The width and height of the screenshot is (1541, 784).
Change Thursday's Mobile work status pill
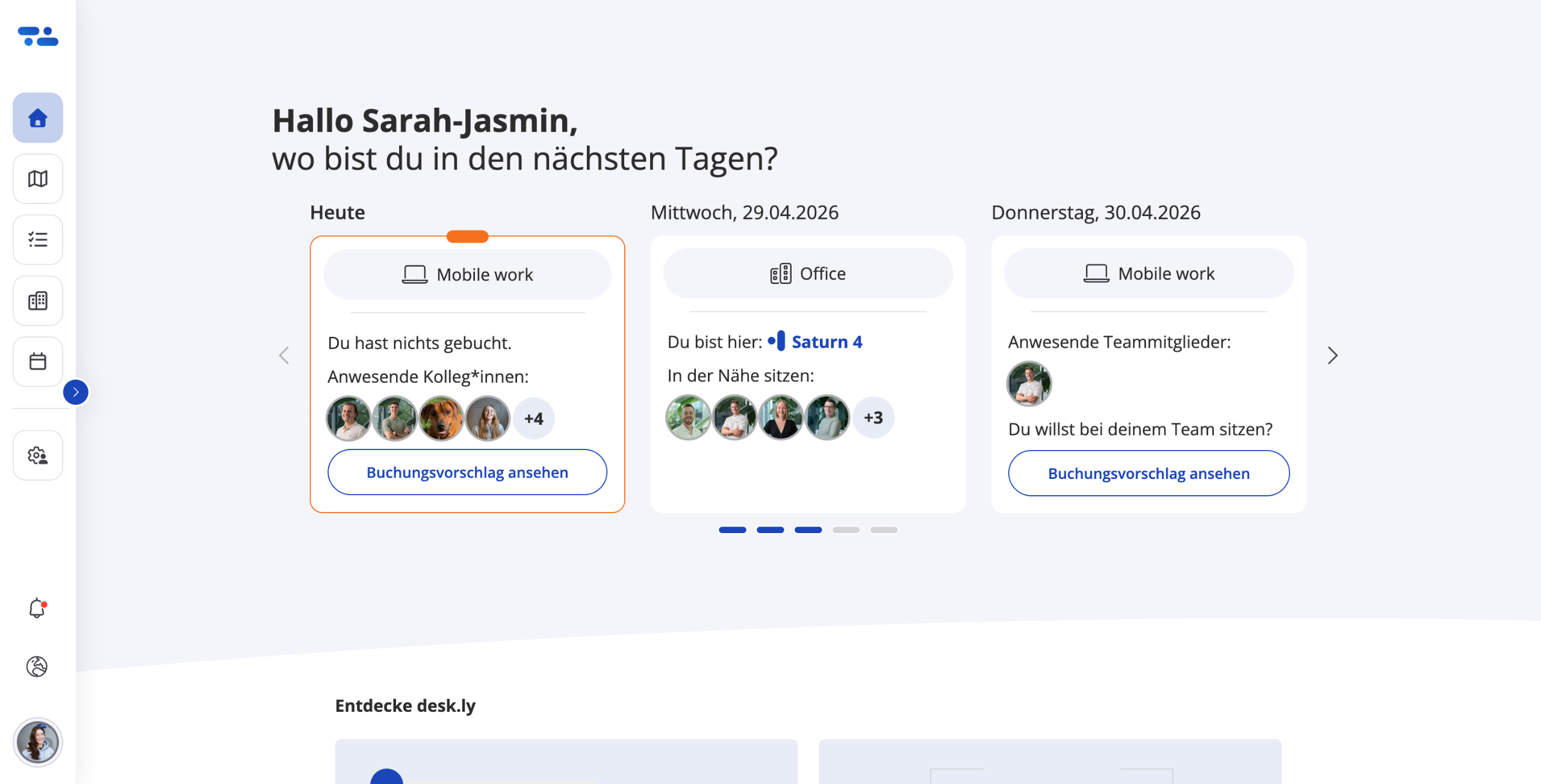(x=1149, y=274)
